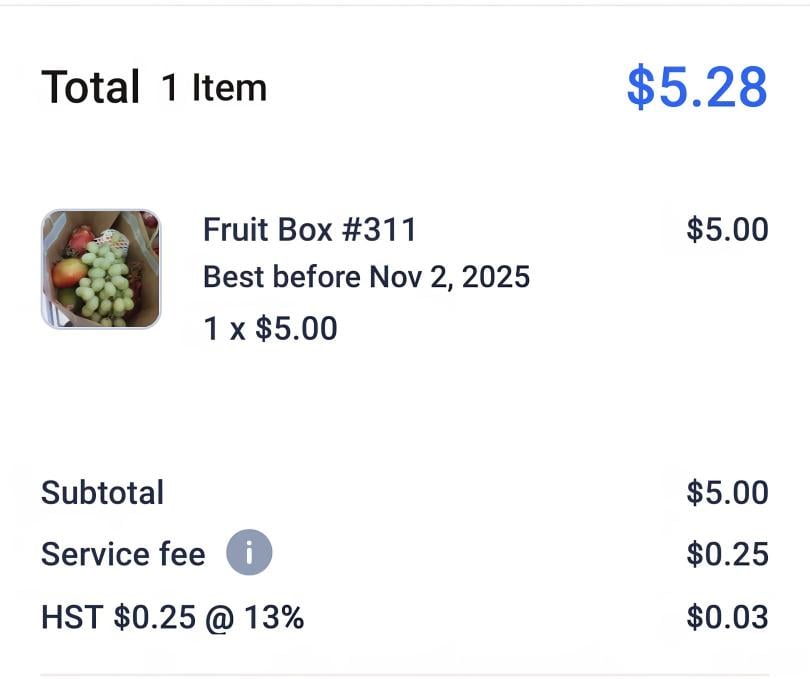Image resolution: width=810 pixels, height=679 pixels.
Task: Click the Subtotal label
Action: click(x=102, y=492)
